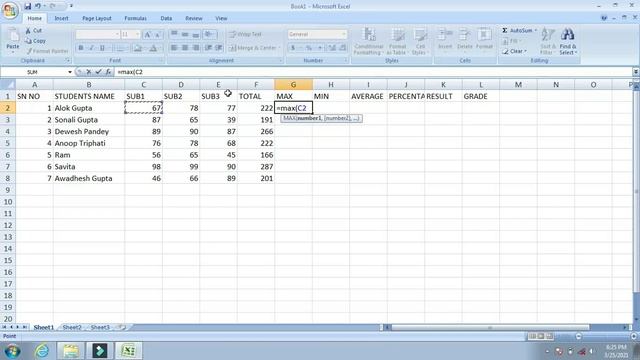This screenshot has height=360, width=640.
Task: Undo last action in Quick Access toolbar
Action: click(38, 6)
